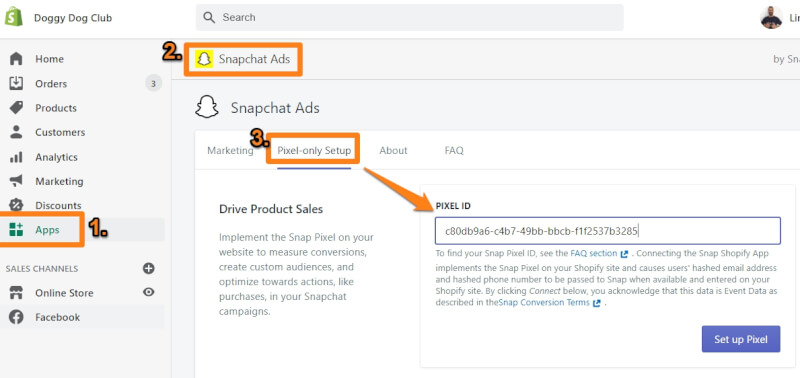The height and width of the screenshot is (378, 800).
Task: Focus the top Search bar
Action: (x=409, y=17)
